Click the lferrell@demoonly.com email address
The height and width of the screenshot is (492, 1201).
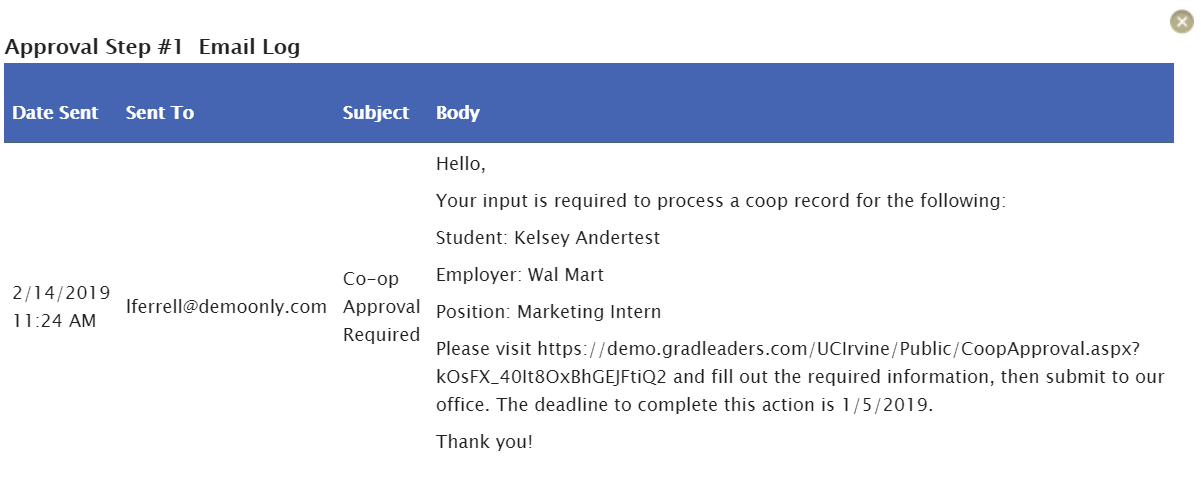227,307
